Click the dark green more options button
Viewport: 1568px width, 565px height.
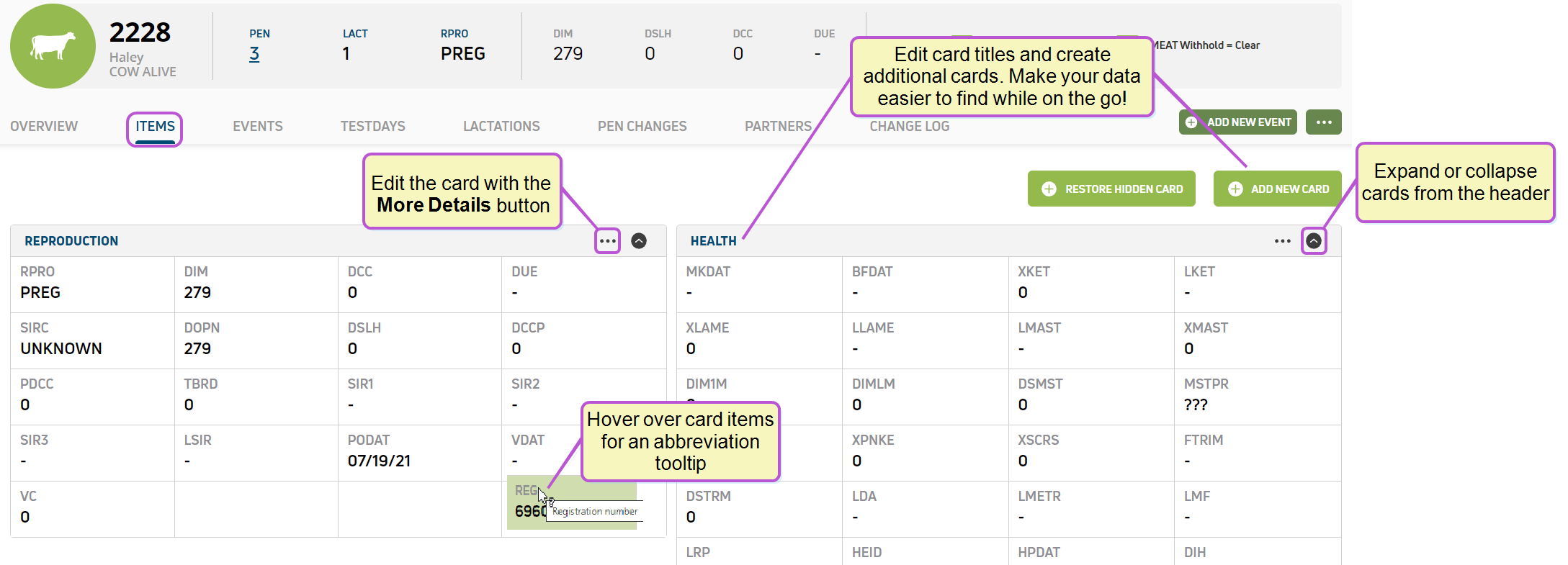point(1324,122)
